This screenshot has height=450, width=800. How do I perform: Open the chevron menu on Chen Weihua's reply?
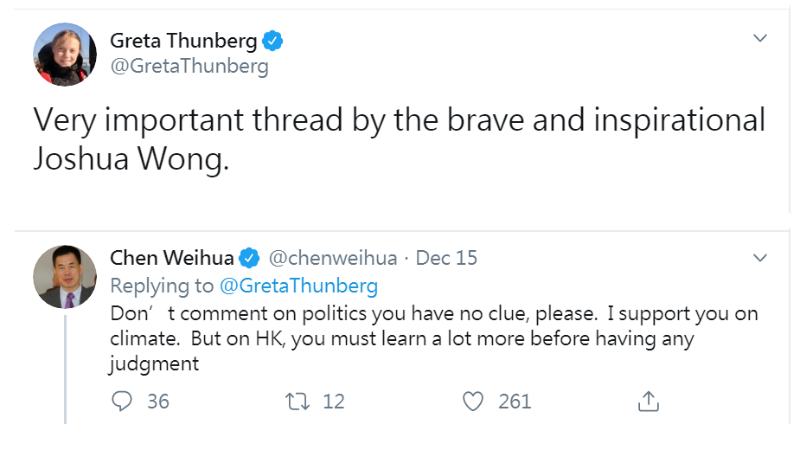[760, 257]
